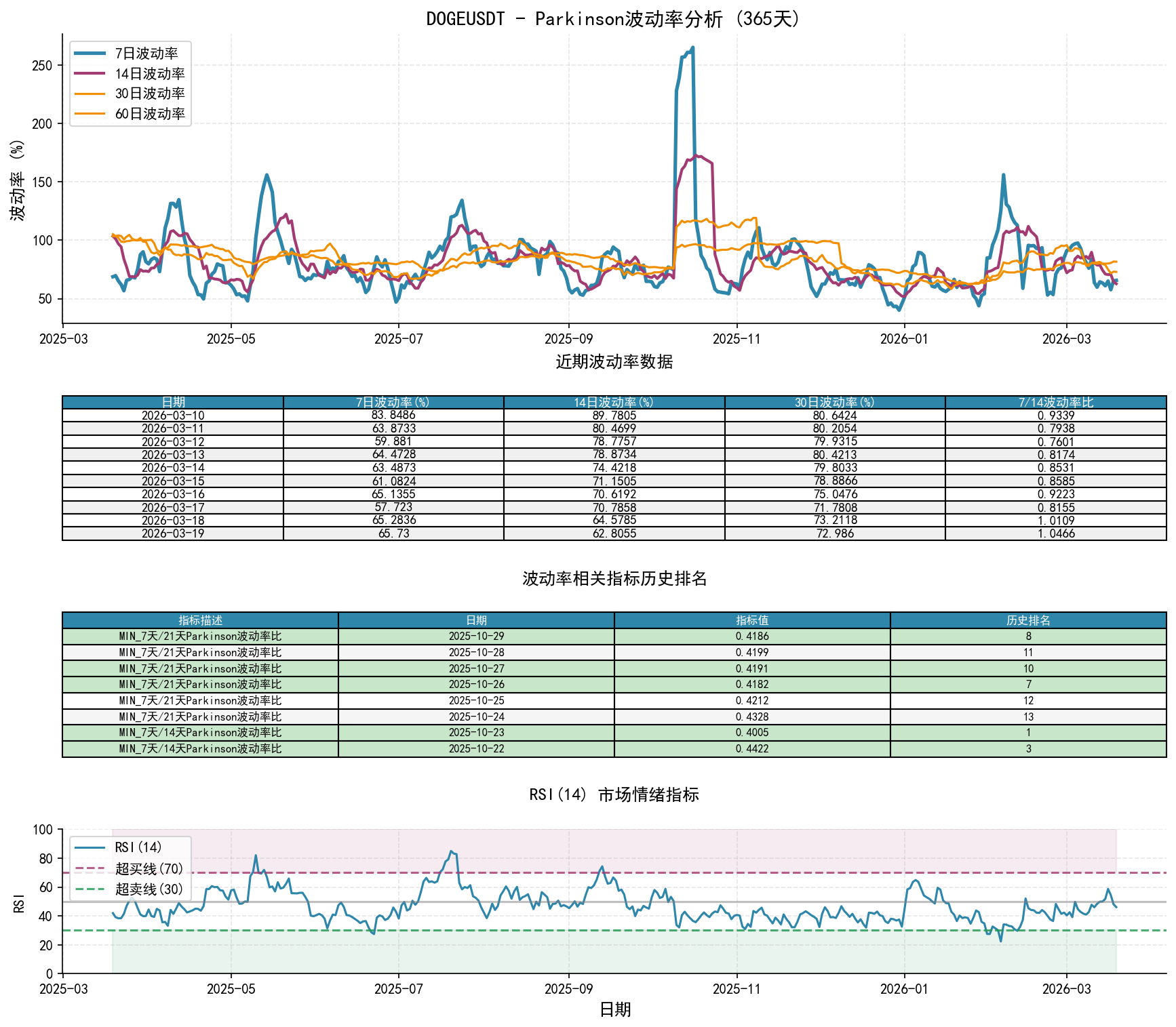The image size is (1176, 1027).
Task: Click the 2025-10-23 ranking table row date
Action: (476, 733)
